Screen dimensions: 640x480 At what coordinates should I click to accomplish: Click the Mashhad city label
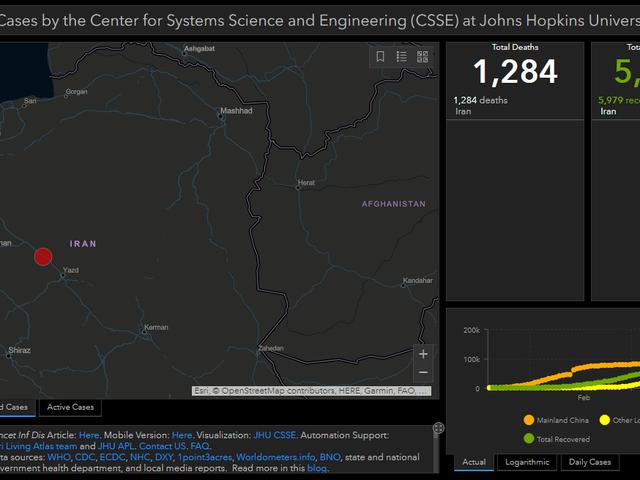[x=236, y=111]
